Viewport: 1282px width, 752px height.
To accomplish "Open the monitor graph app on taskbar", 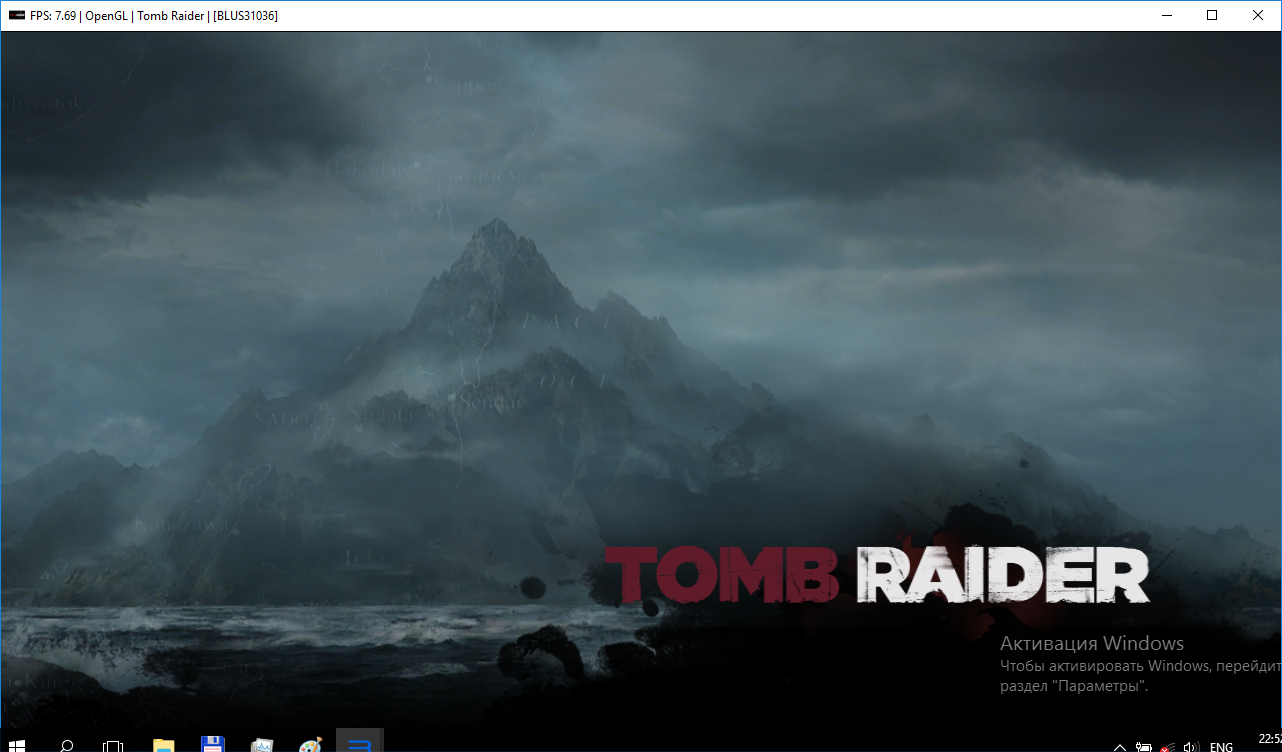I will coord(262,744).
